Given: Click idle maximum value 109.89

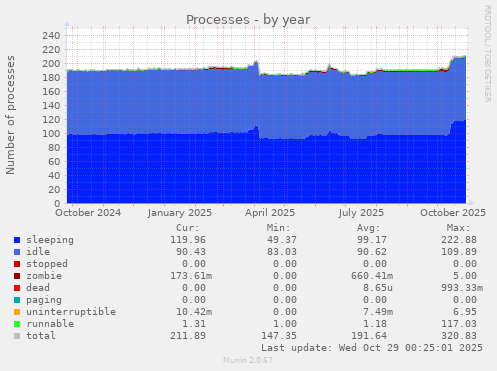Looking at the screenshot, I should tap(459, 252).
